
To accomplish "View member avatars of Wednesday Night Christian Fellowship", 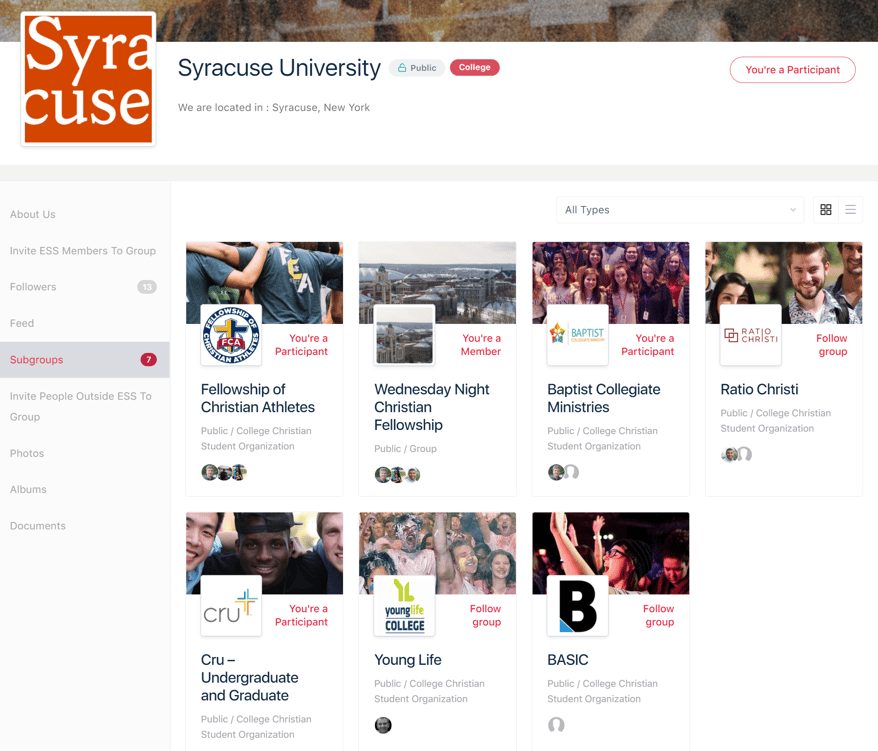I will pyautogui.click(x=397, y=475).
